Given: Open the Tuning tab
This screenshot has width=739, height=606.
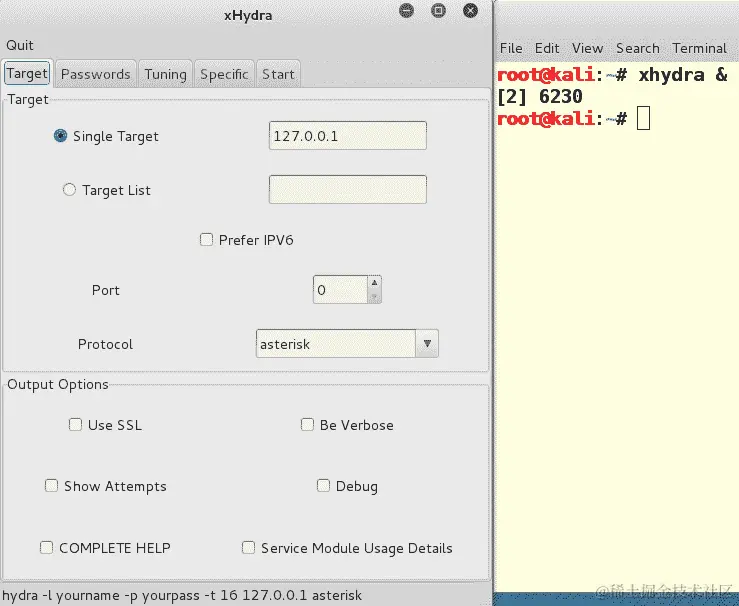Looking at the screenshot, I should (165, 74).
